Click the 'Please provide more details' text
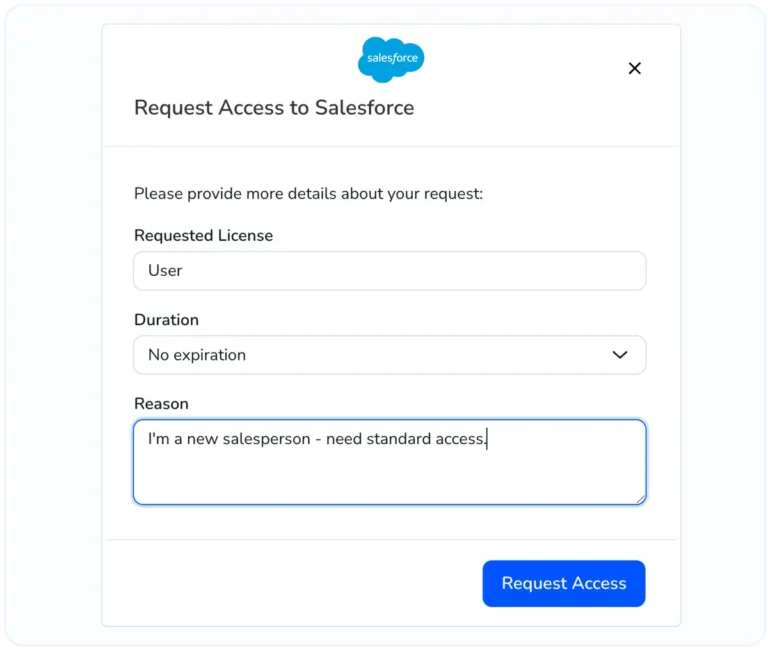The width and height of the screenshot is (768, 651). [309, 194]
